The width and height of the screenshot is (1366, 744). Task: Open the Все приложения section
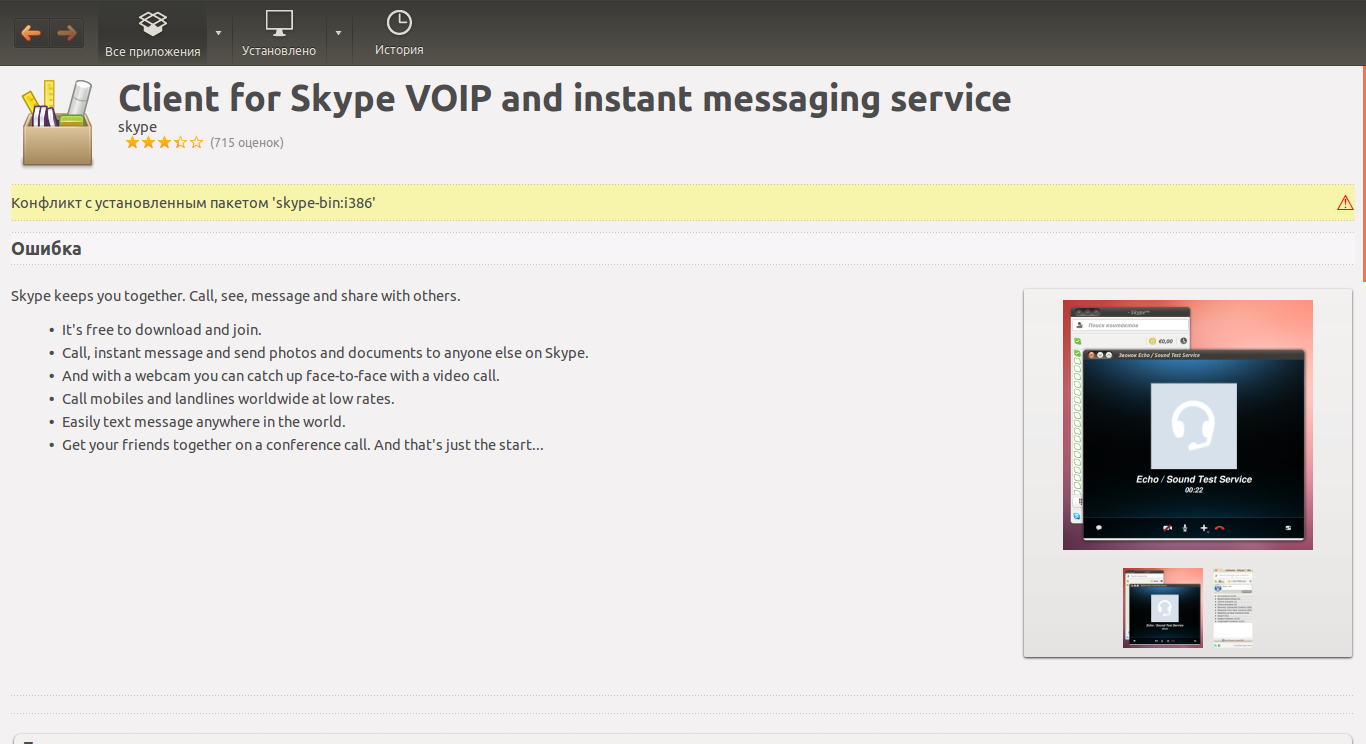click(153, 33)
